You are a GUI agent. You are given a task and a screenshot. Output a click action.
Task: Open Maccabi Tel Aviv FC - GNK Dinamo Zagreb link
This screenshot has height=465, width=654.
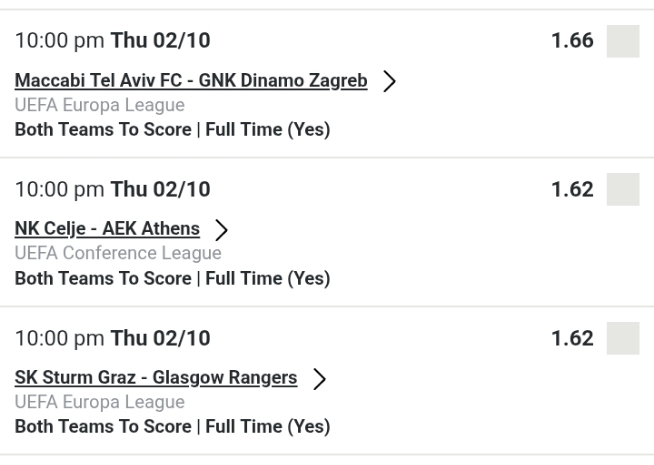coord(191,82)
